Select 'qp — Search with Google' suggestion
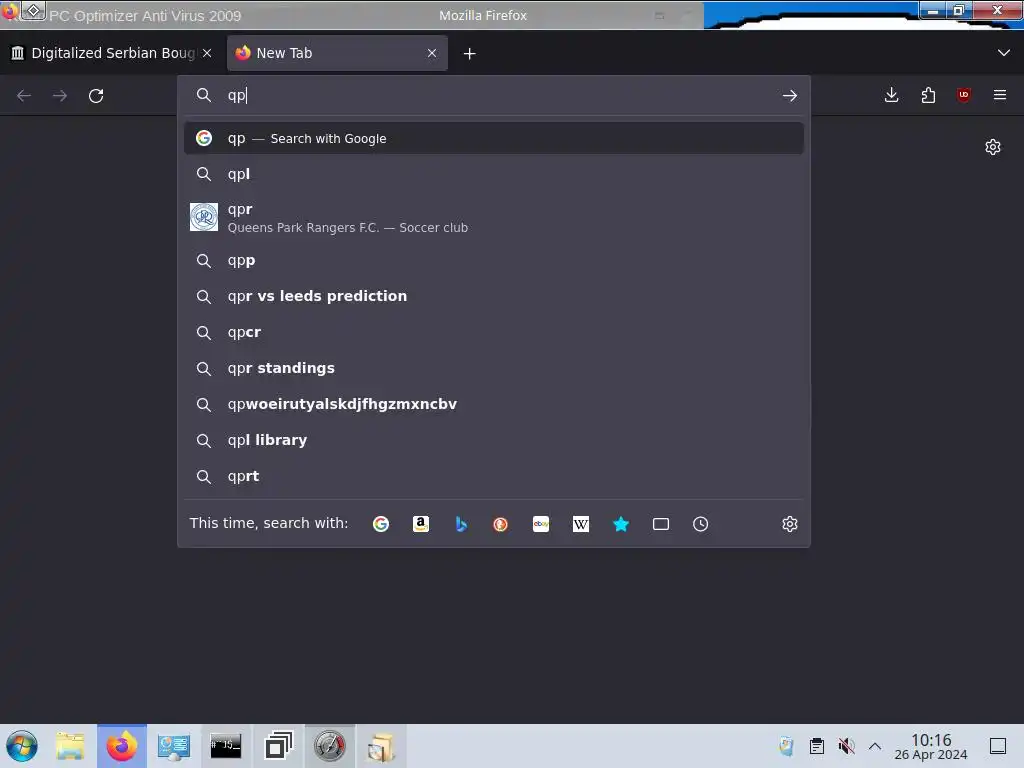This screenshot has width=1024, height=768. pos(494,138)
